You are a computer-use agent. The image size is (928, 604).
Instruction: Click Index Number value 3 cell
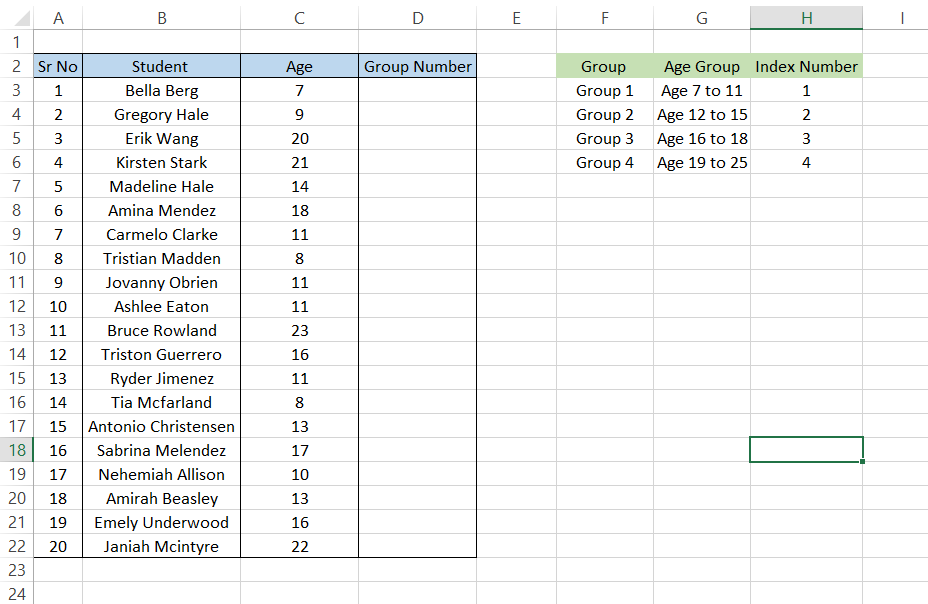pyautogui.click(x=806, y=138)
